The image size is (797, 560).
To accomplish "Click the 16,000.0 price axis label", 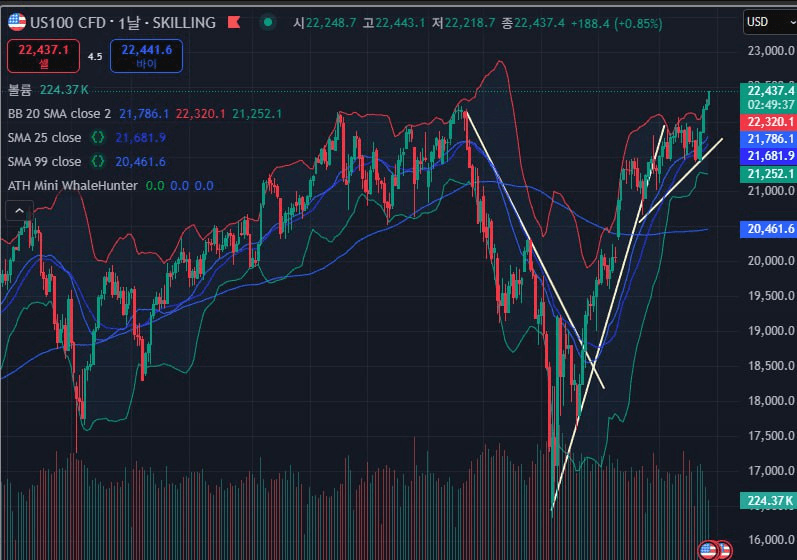I will [x=771, y=540].
